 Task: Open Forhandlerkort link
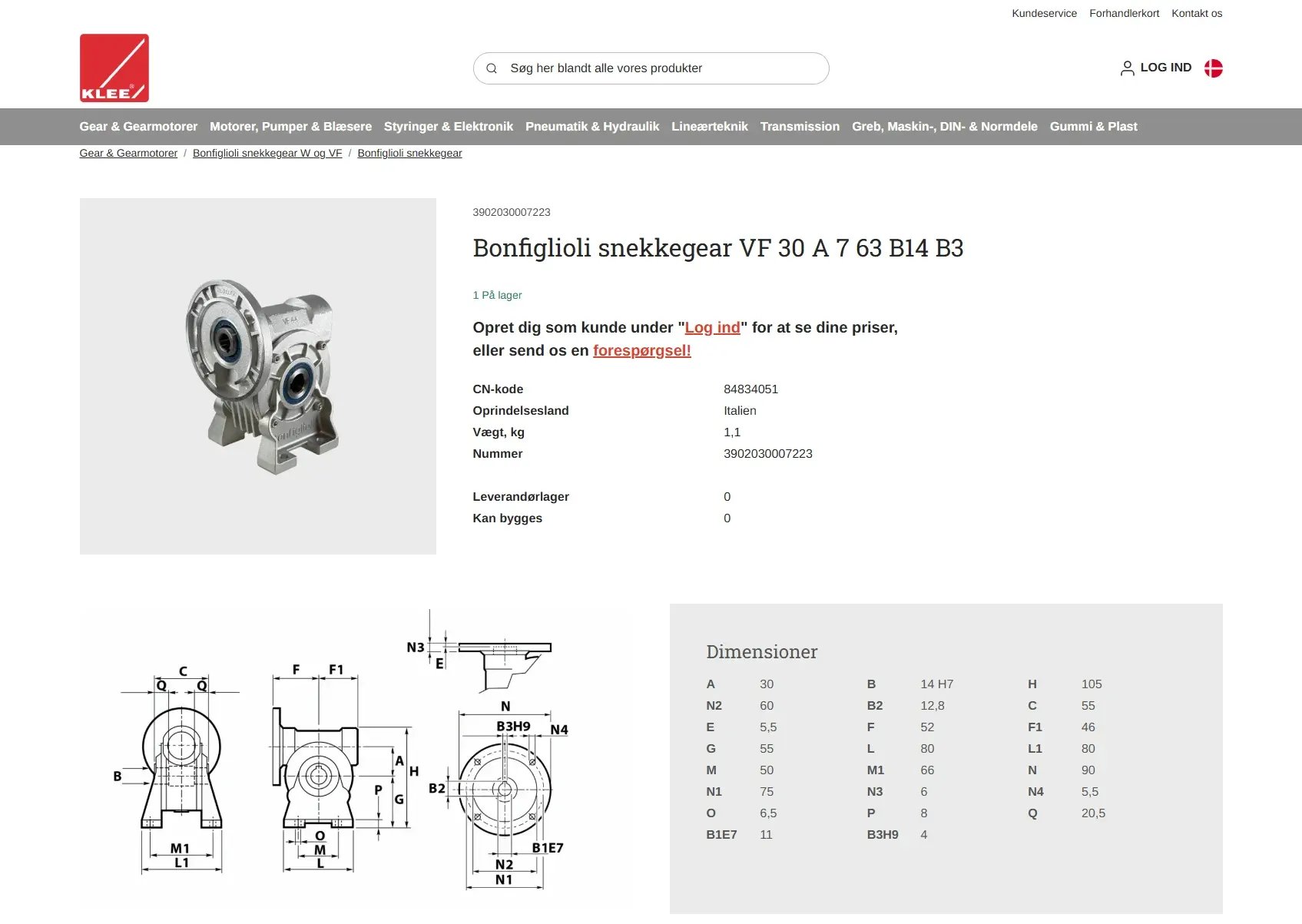1124,13
